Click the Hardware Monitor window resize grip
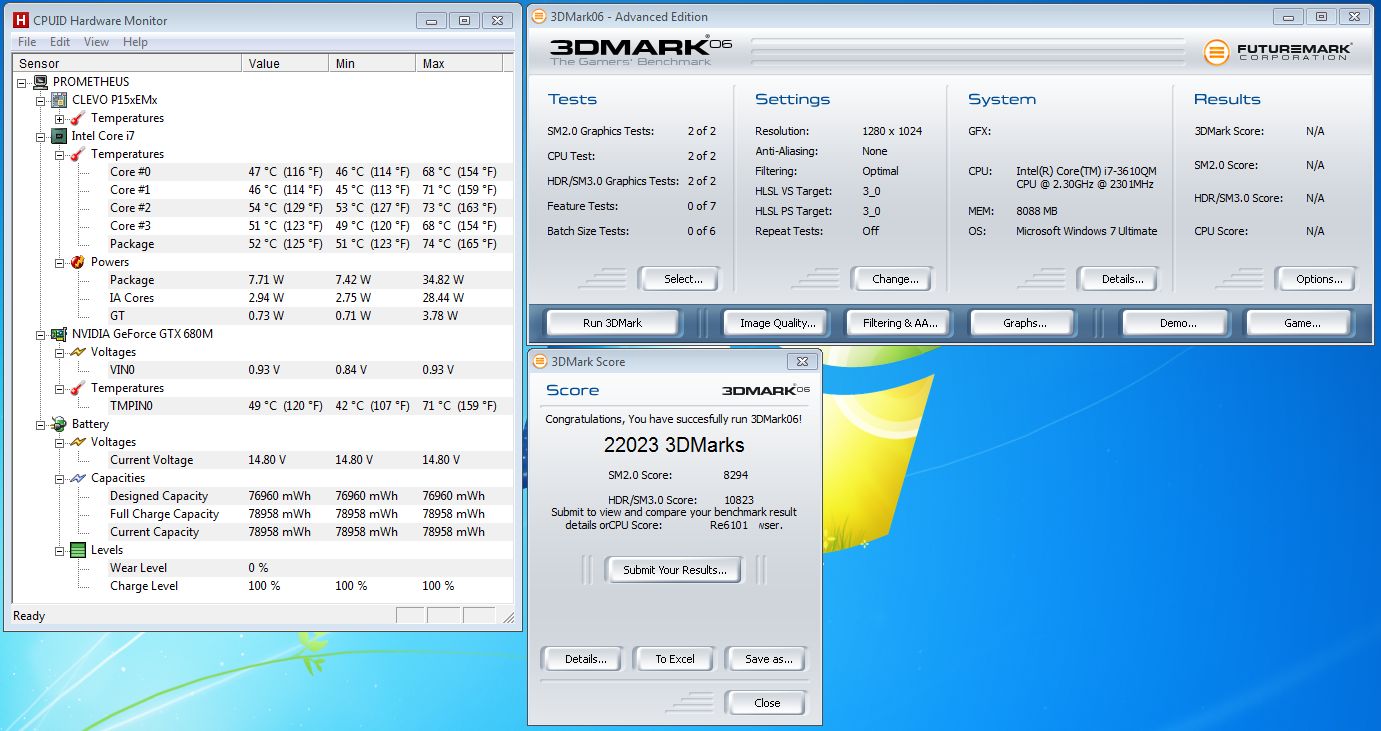Screen dimensions: 1381x731 pyautogui.click(x=509, y=617)
